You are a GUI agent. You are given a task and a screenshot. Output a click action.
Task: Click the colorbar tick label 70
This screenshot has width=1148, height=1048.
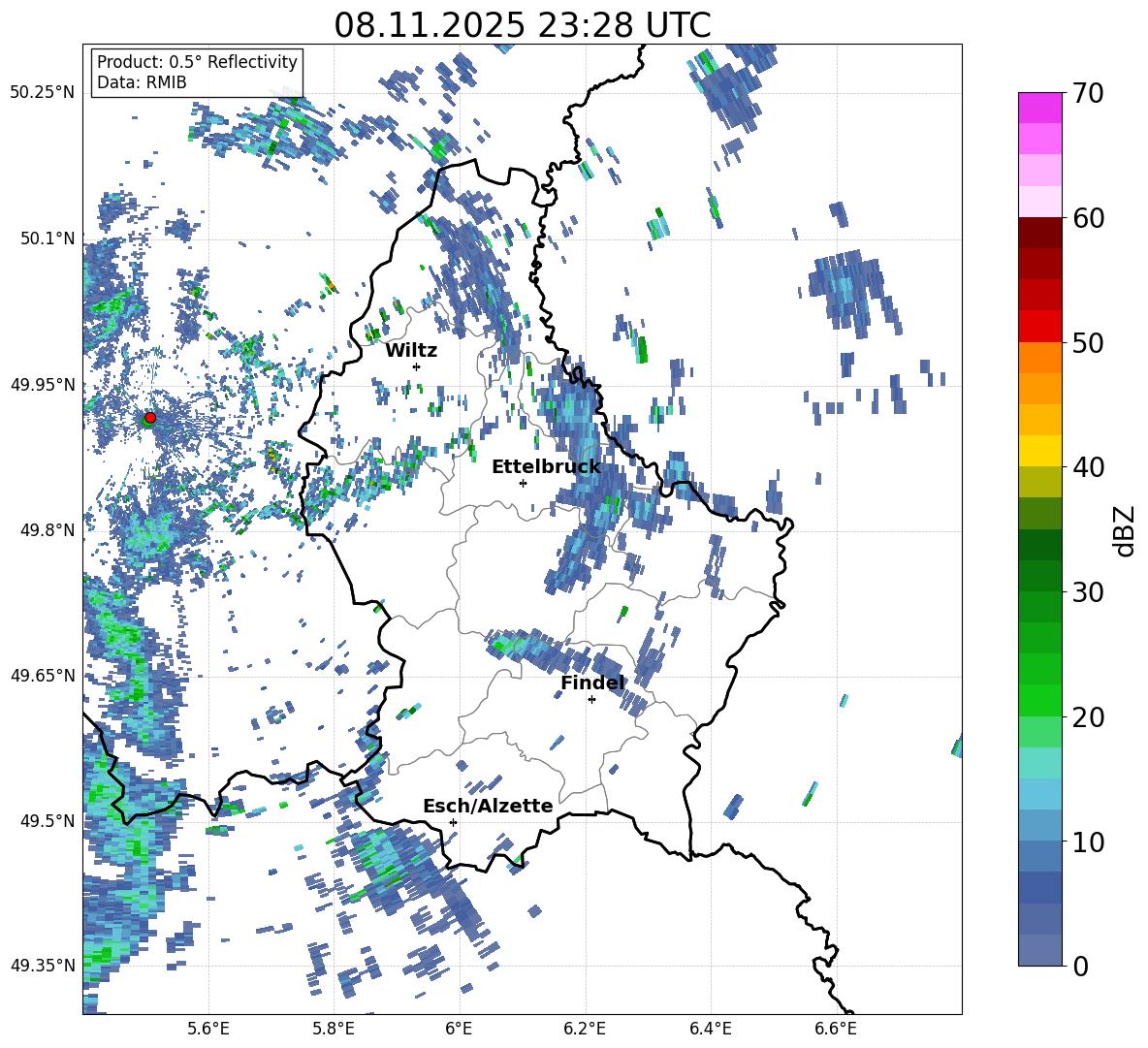[x=1089, y=93]
